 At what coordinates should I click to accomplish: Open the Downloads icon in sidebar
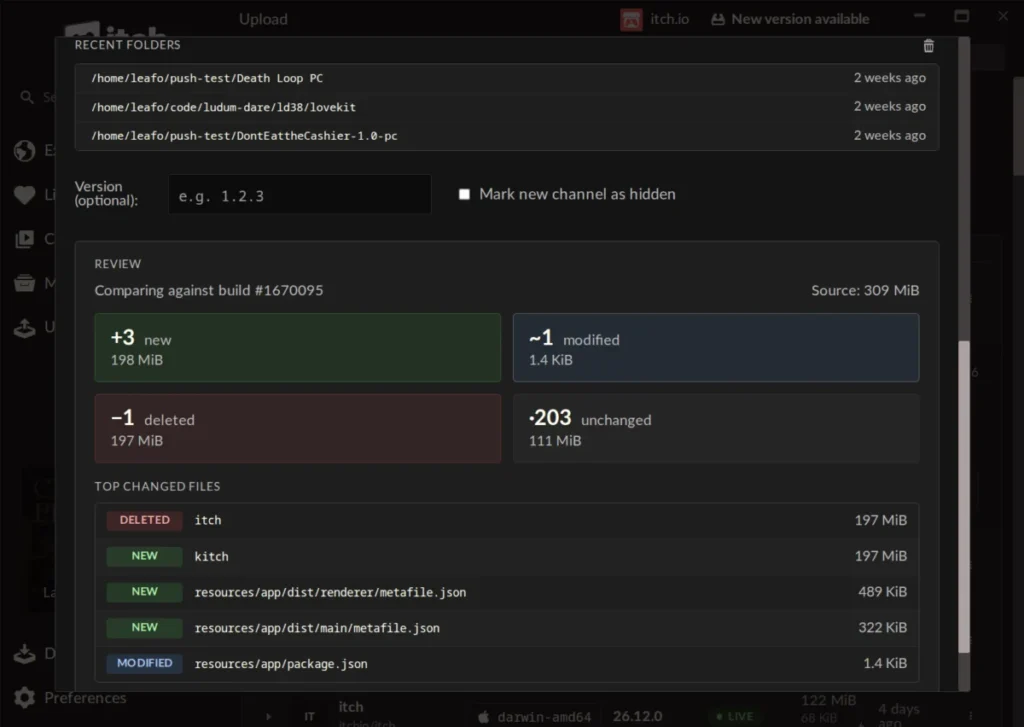(25, 653)
